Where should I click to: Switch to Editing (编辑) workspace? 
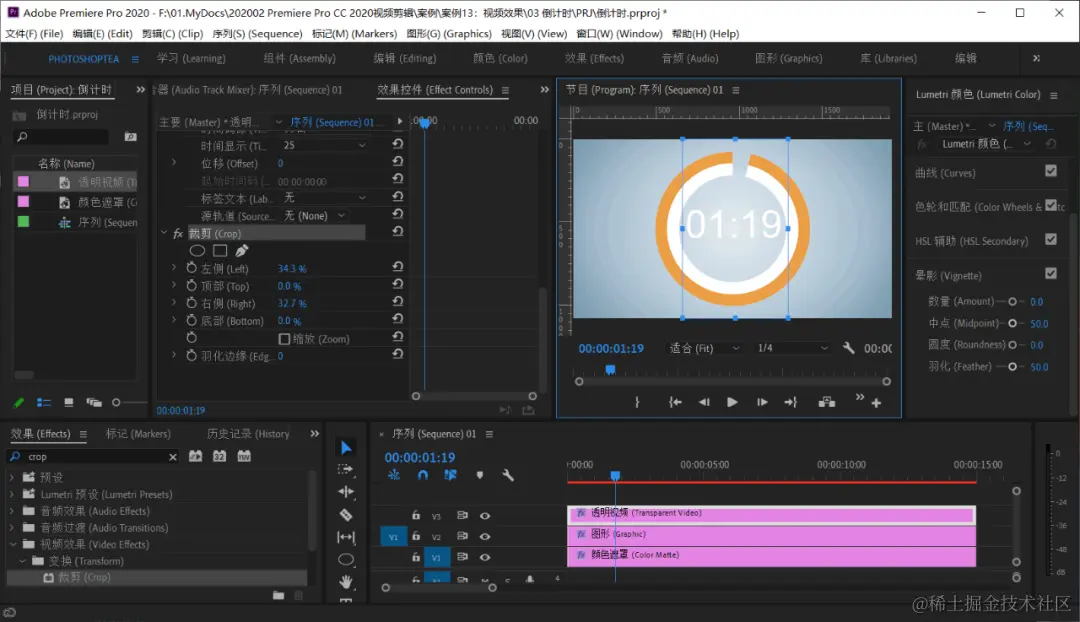point(404,59)
